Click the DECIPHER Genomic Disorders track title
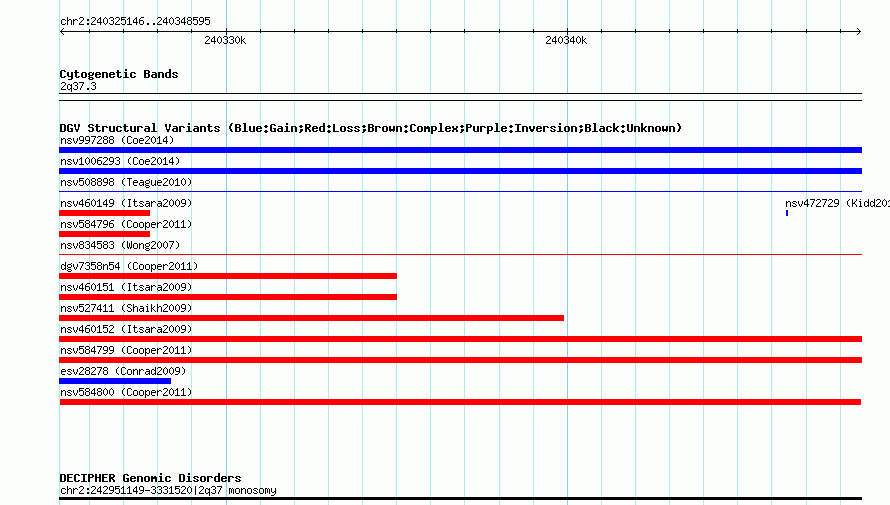This screenshot has height=505, width=890. [x=150, y=478]
